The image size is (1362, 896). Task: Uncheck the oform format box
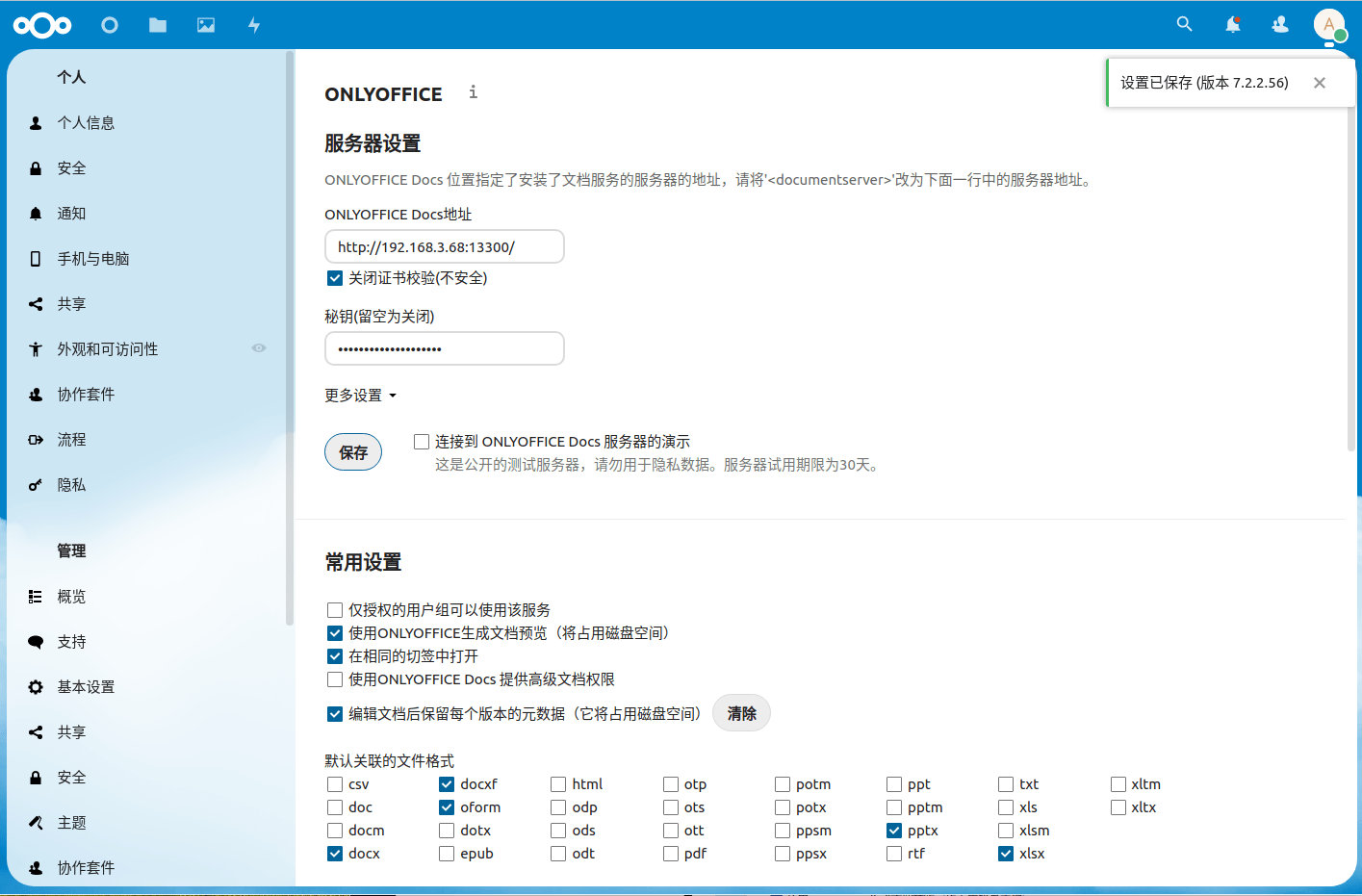(447, 807)
